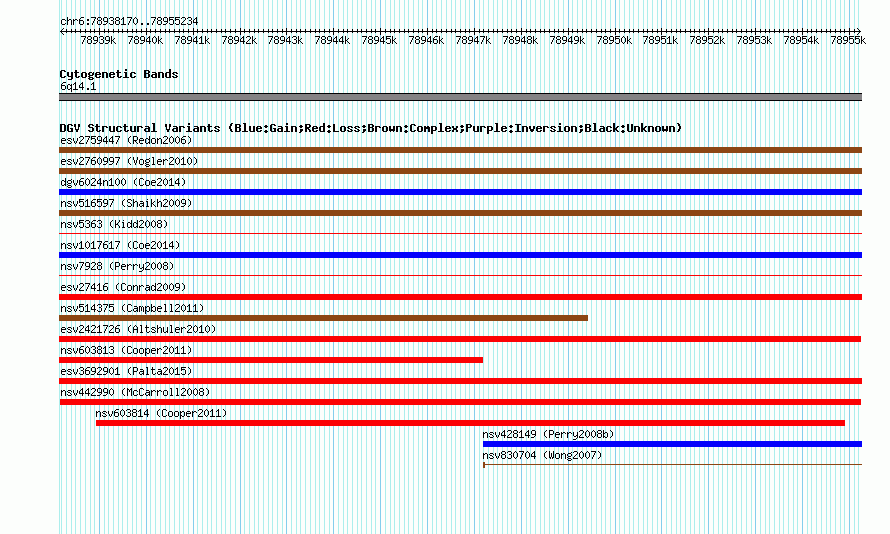This screenshot has width=890, height=534.
Task: Open variant esv2760997 (Vogler2010) label
Action: click(129, 161)
